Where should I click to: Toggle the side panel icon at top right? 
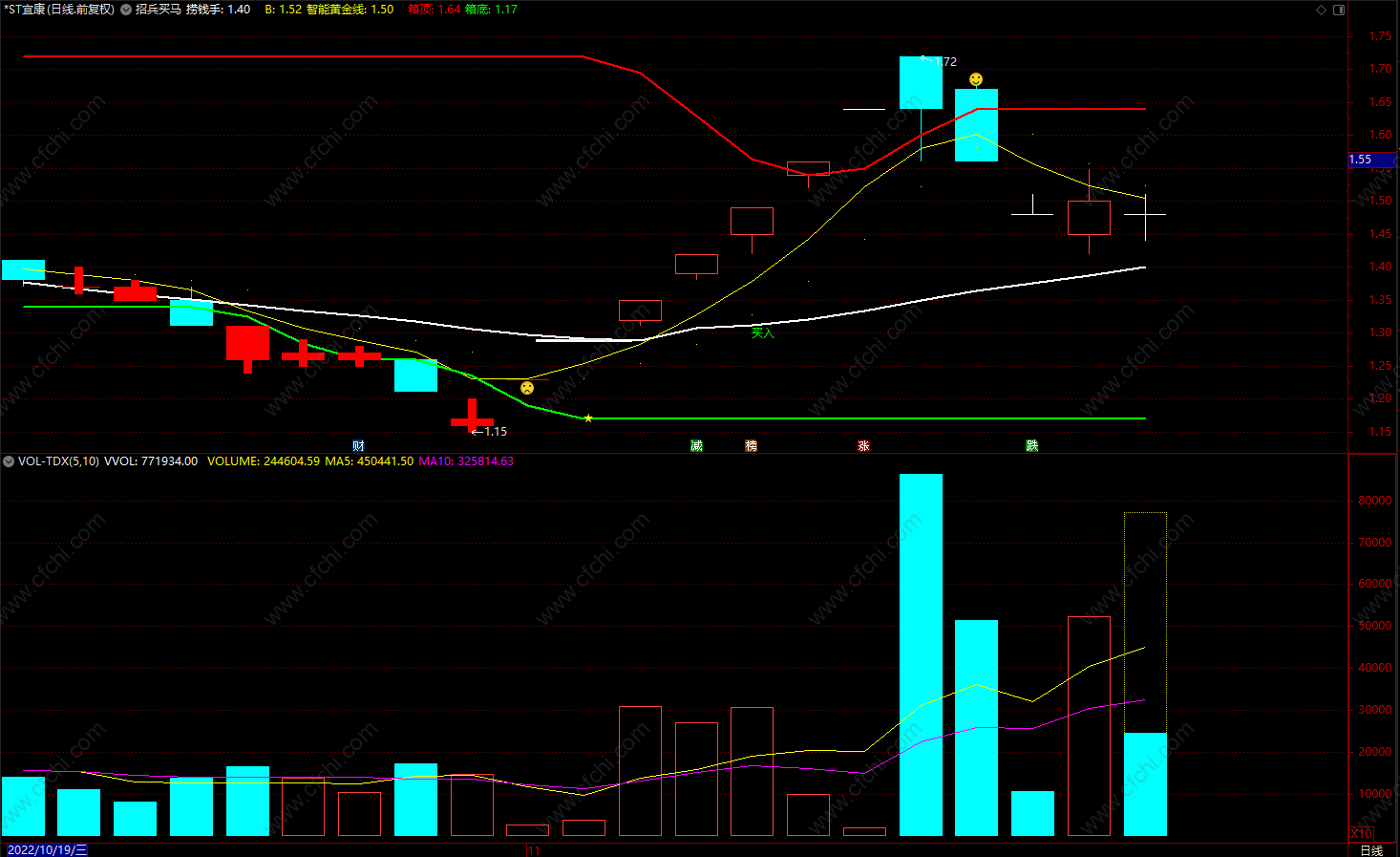(1339, 10)
